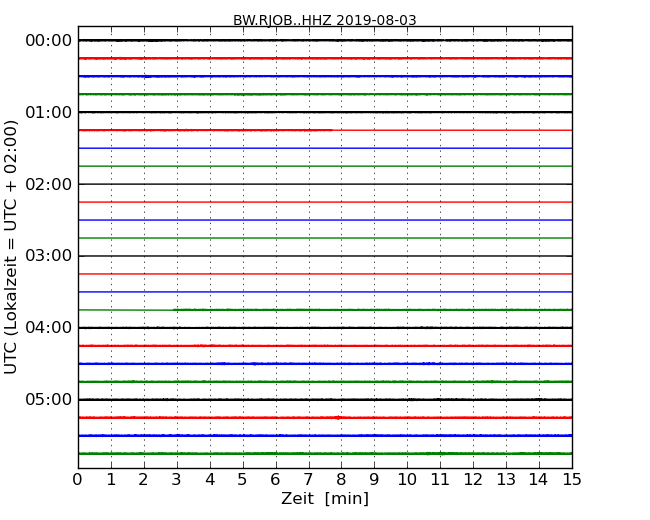Viewport: 650px width, 520px height.
Task: Click the 05:00 time label
Action: (49, 399)
